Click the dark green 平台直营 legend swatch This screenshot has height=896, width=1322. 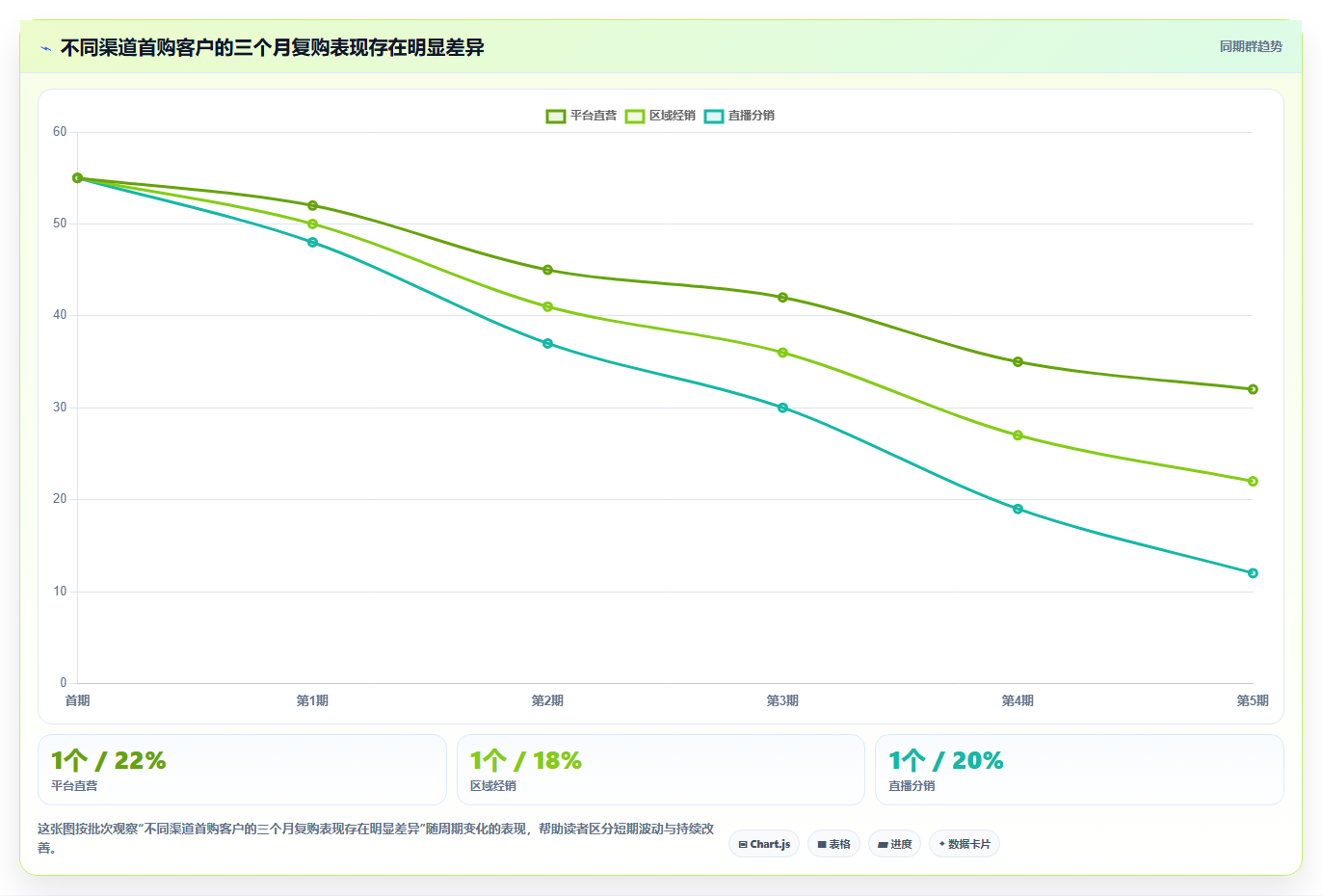coord(556,116)
